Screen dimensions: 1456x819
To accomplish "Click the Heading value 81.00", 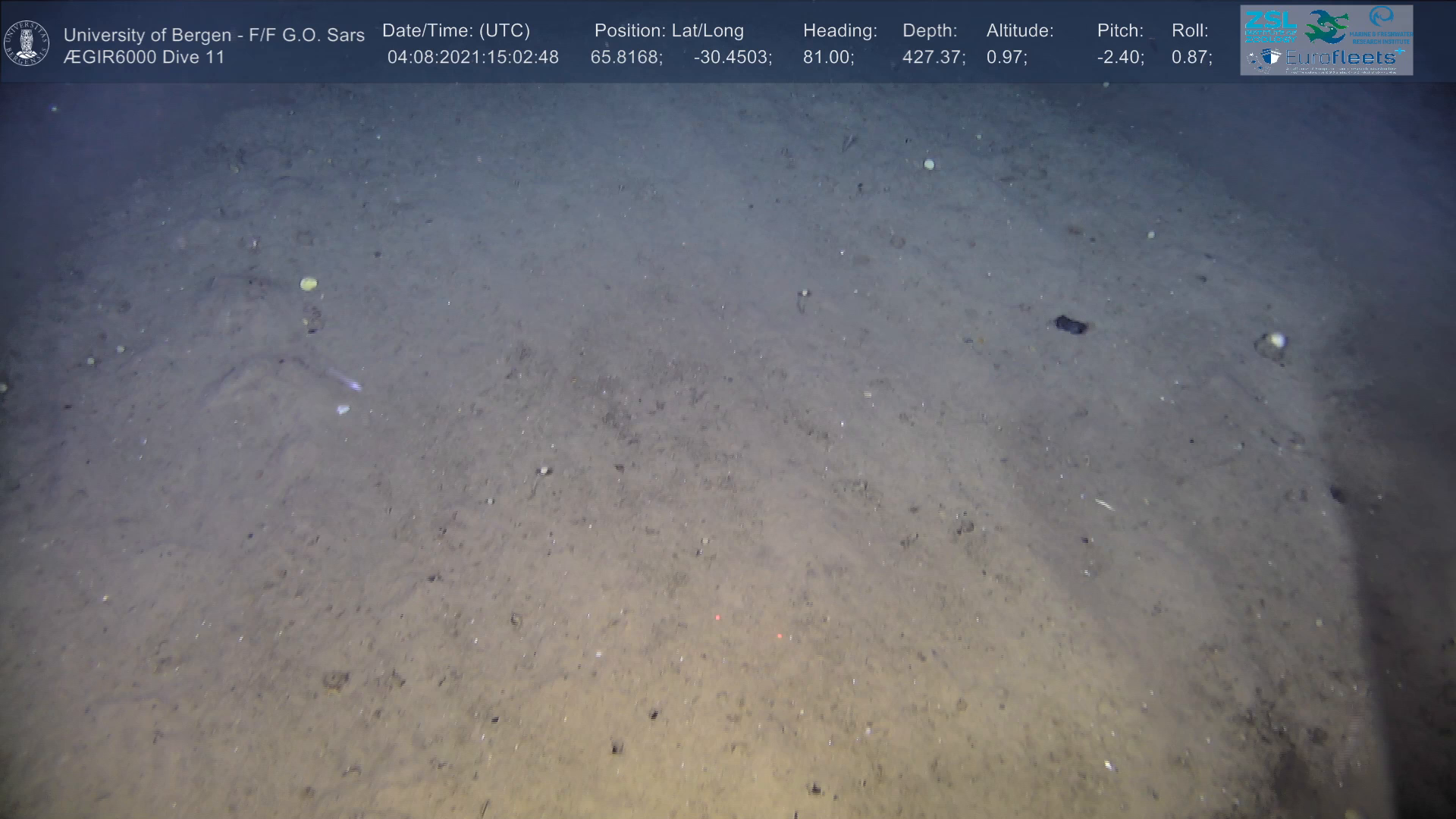I will tap(828, 58).
